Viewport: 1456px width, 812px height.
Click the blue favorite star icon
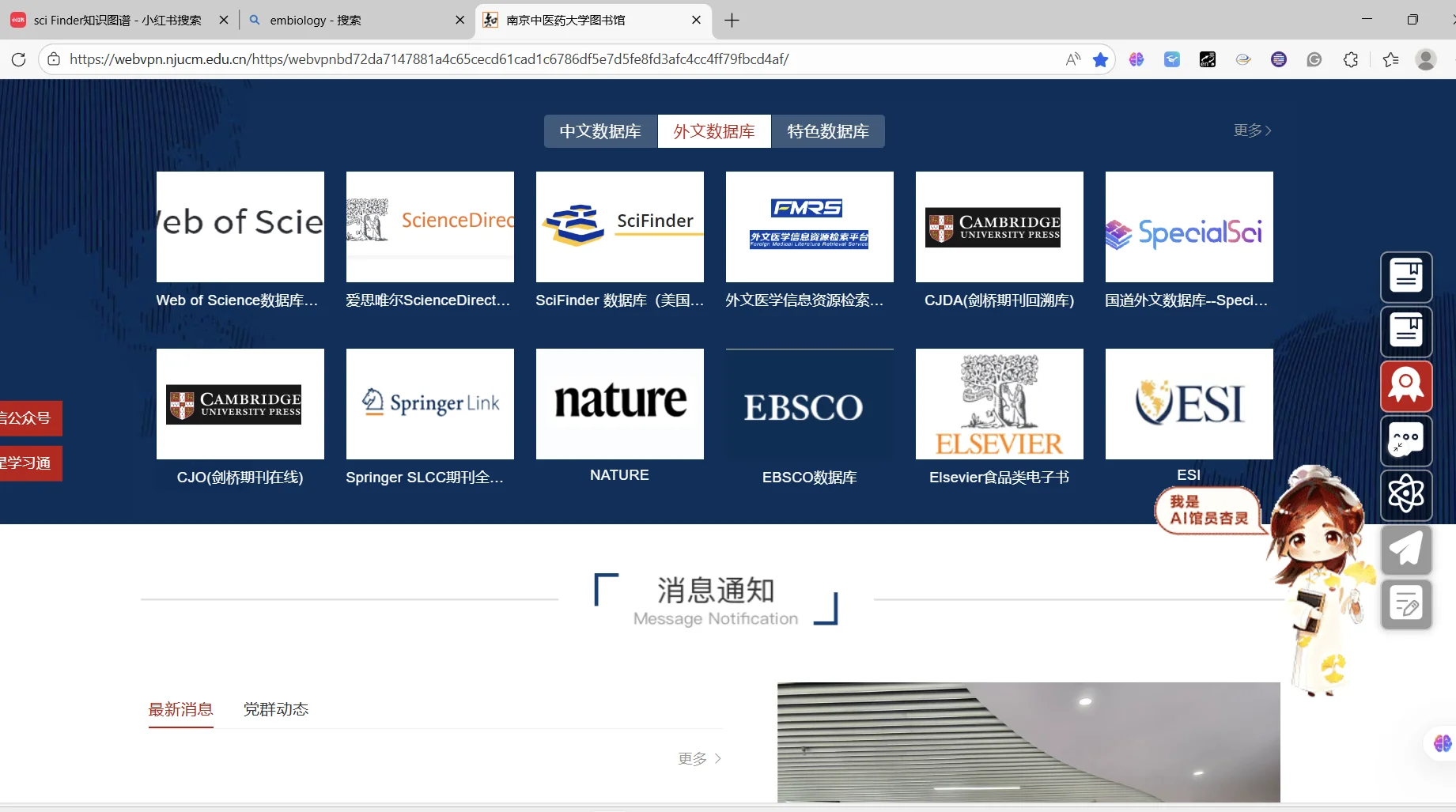(1100, 59)
